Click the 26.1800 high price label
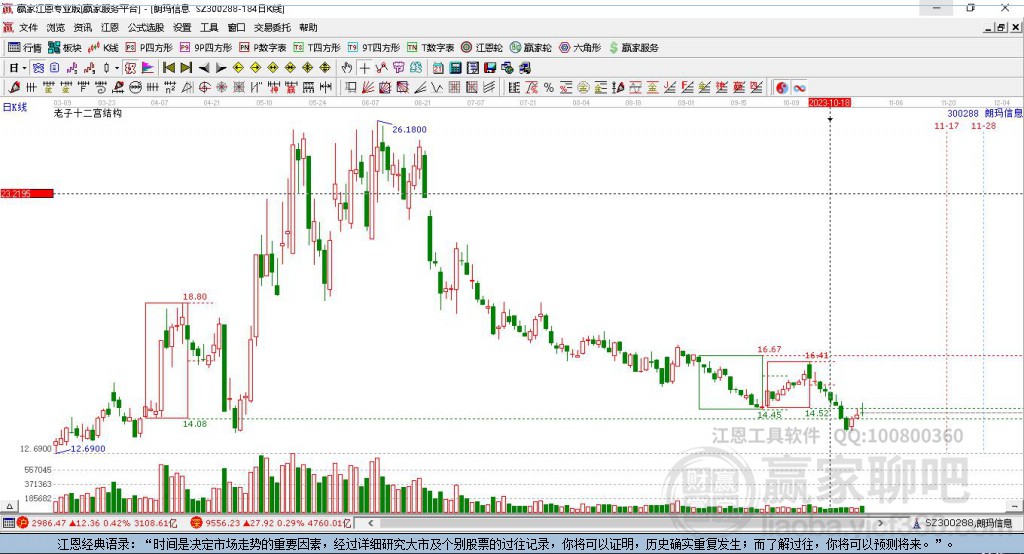 (409, 129)
